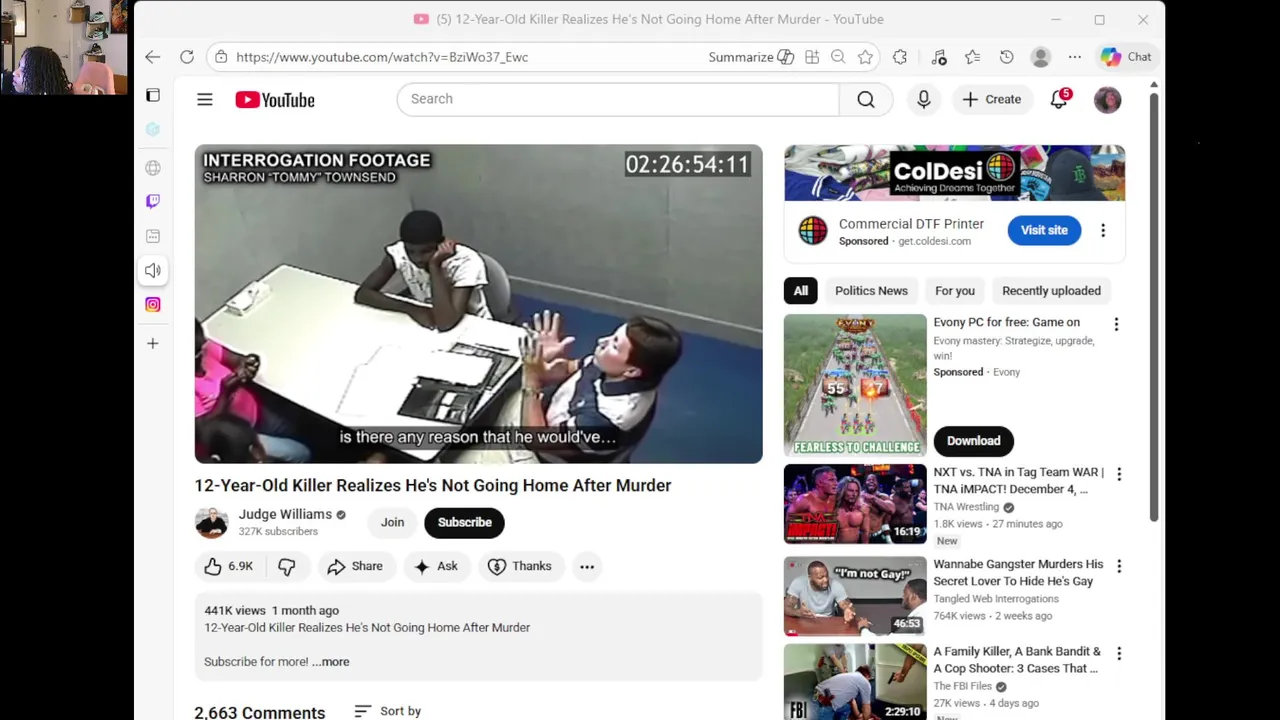Search with your voice microphone icon
1280x720 pixels.
pyautogui.click(x=924, y=99)
